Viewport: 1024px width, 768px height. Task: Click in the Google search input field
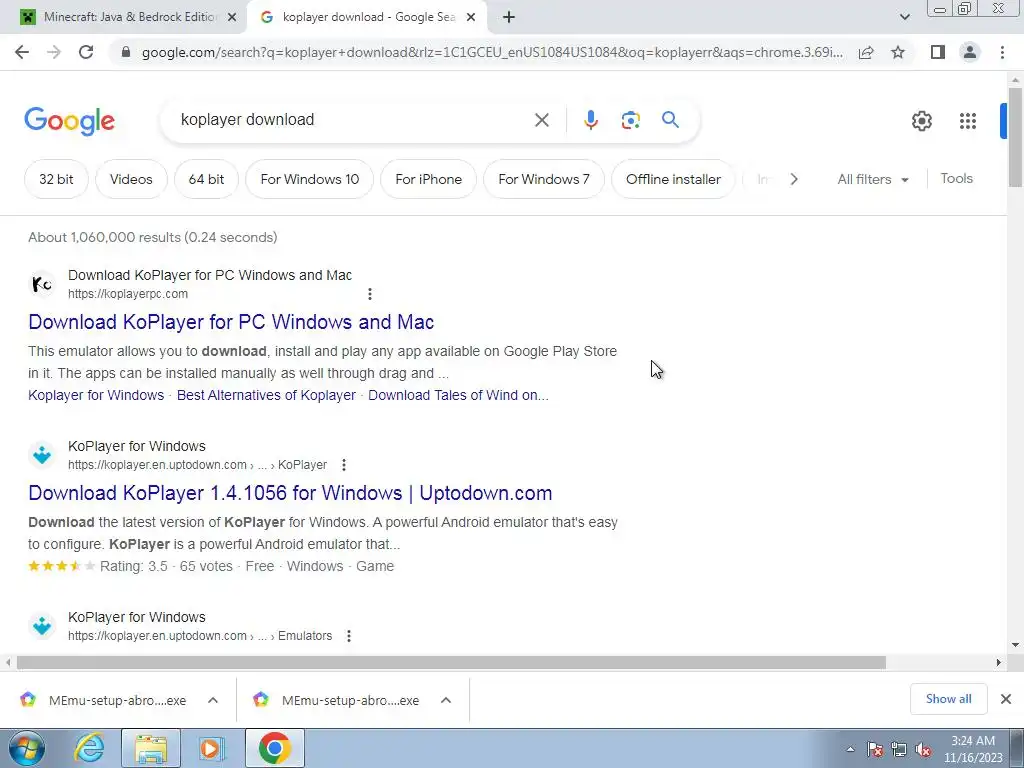point(353,120)
